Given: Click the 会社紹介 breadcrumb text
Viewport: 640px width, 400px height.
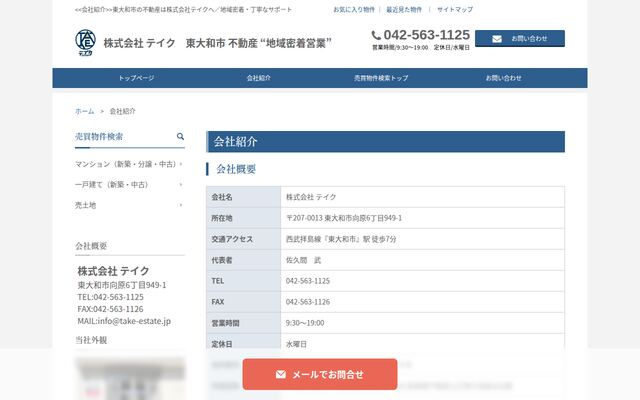Looking at the screenshot, I should 122,111.
